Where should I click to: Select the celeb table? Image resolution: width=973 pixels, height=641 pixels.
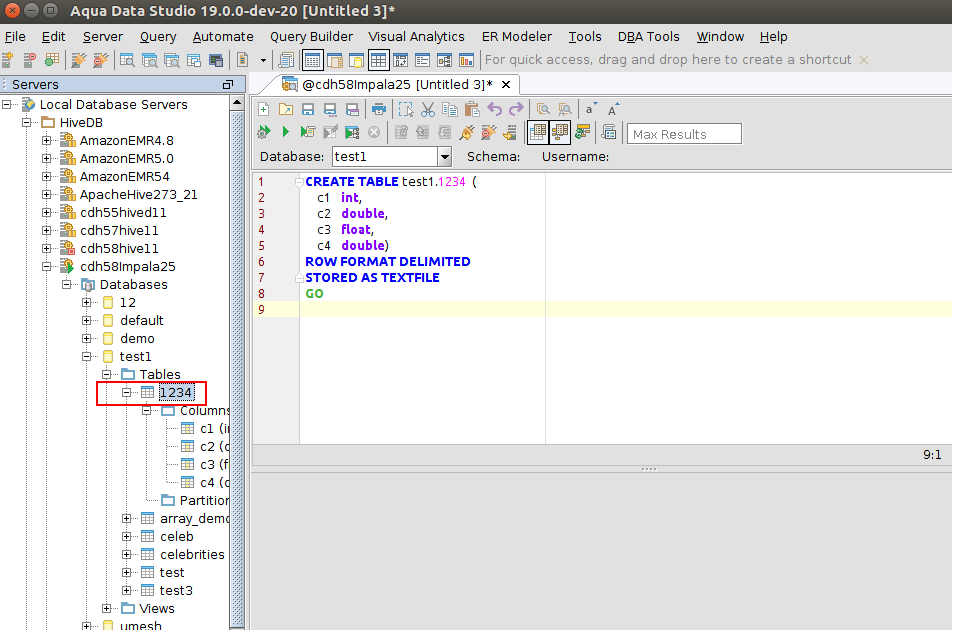177,537
